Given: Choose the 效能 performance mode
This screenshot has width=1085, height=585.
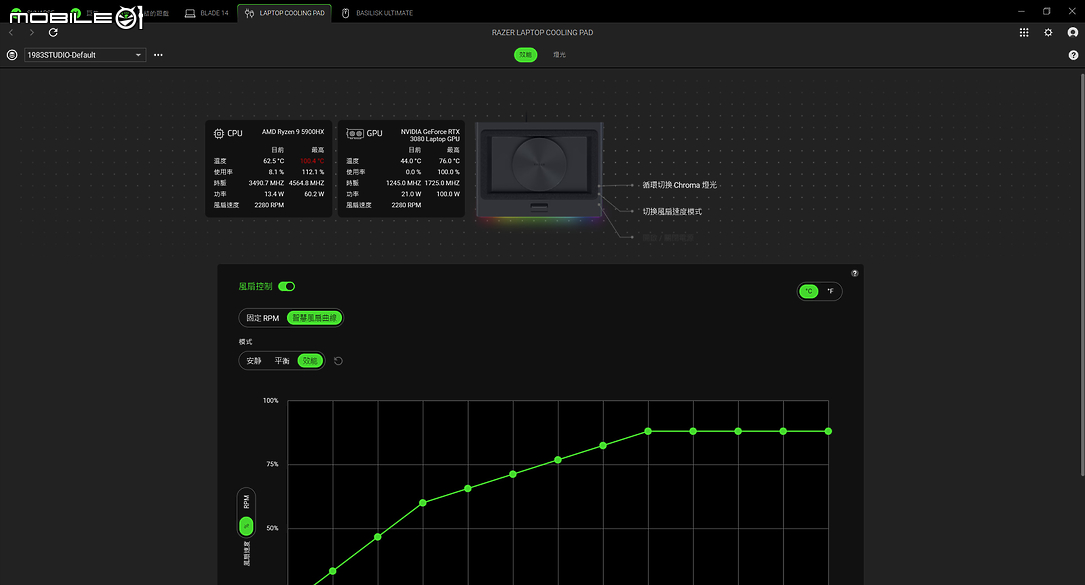Looking at the screenshot, I should click(310, 361).
